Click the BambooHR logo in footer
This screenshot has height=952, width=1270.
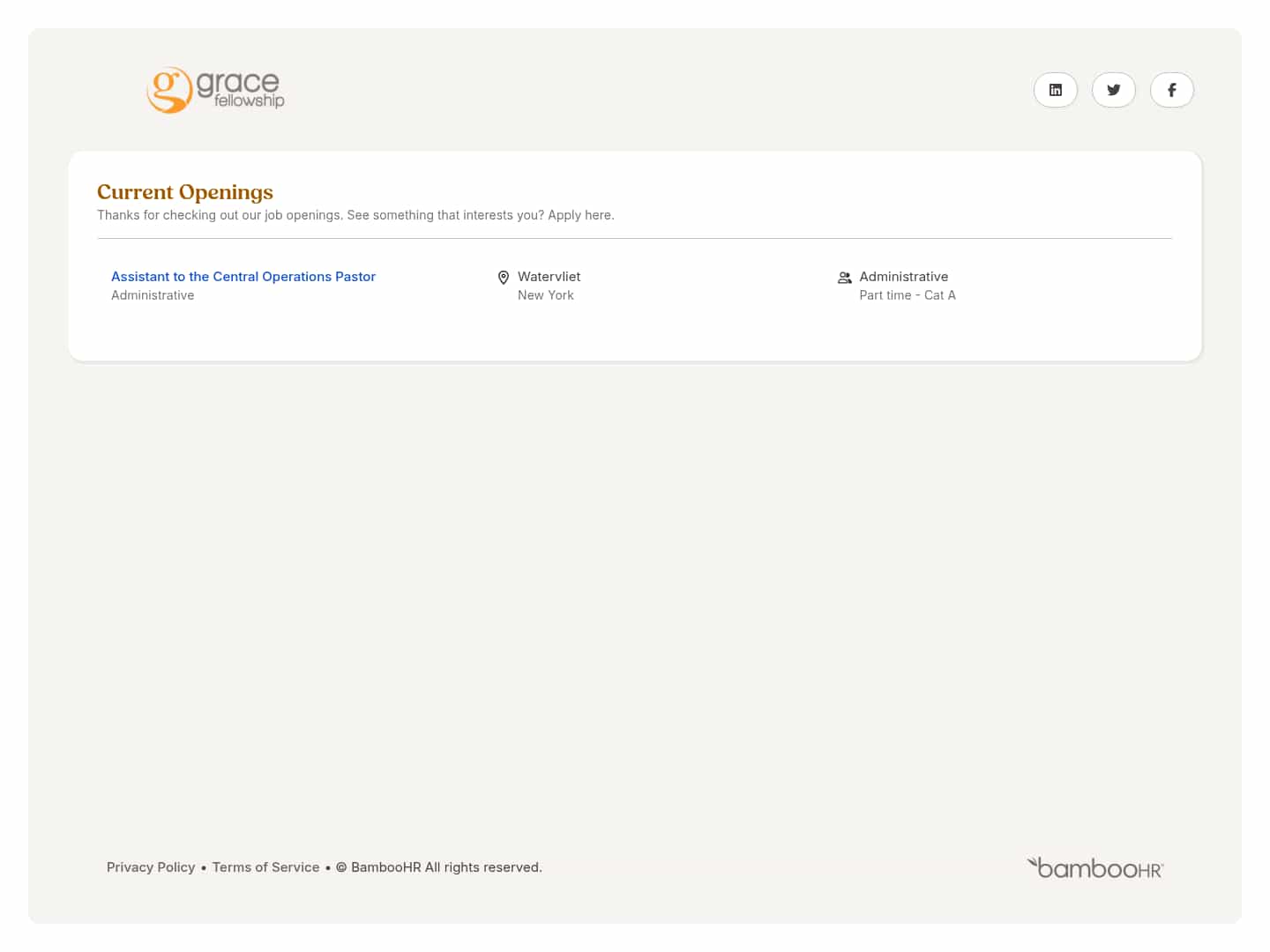pos(1095,868)
